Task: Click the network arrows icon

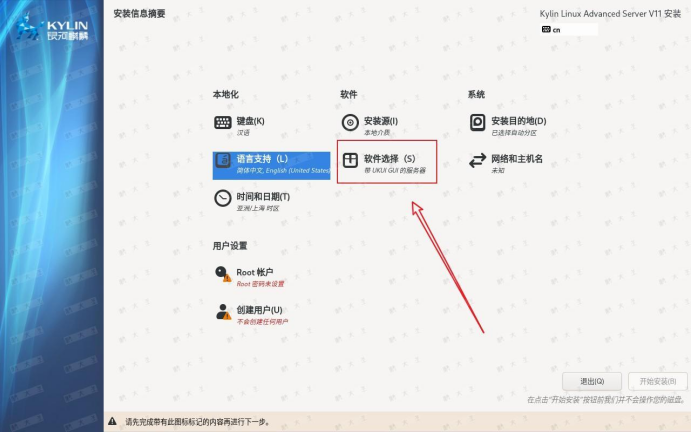Action: click(478, 161)
